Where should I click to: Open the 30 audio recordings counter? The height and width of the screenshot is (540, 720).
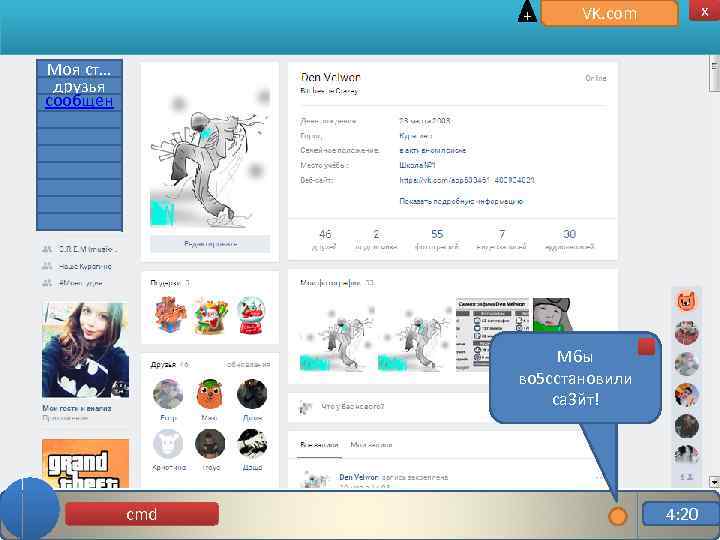(x=569, y=240)
